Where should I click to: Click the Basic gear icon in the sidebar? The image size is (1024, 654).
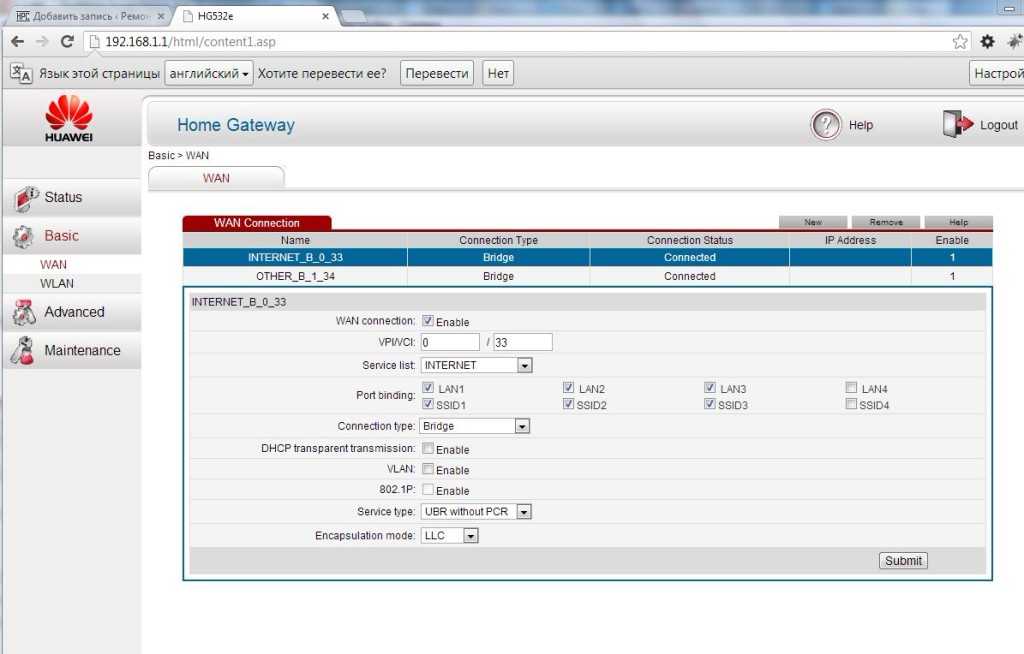[x=24, y=237]
